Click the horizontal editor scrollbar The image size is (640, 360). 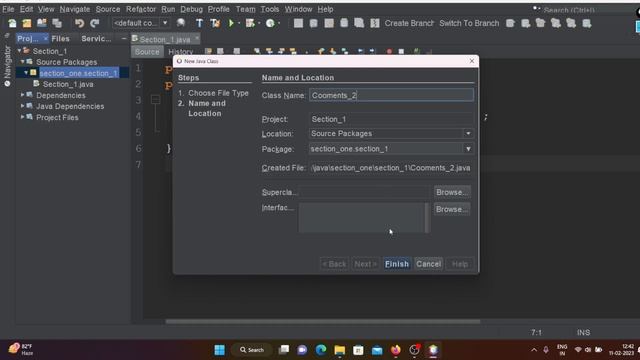point(322,322)
